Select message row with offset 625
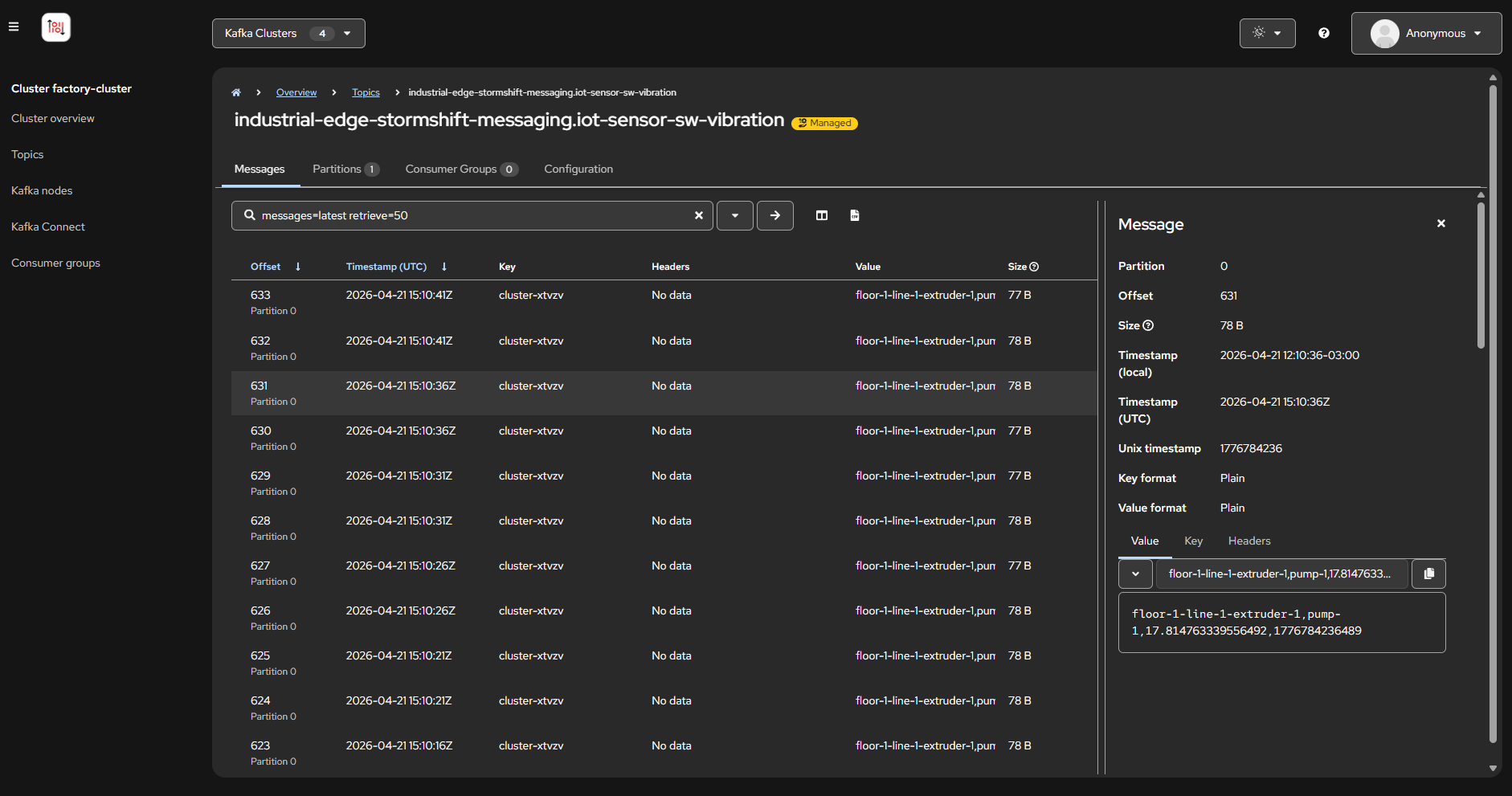This screenshot has width=1512, height=796. point(664,663)
